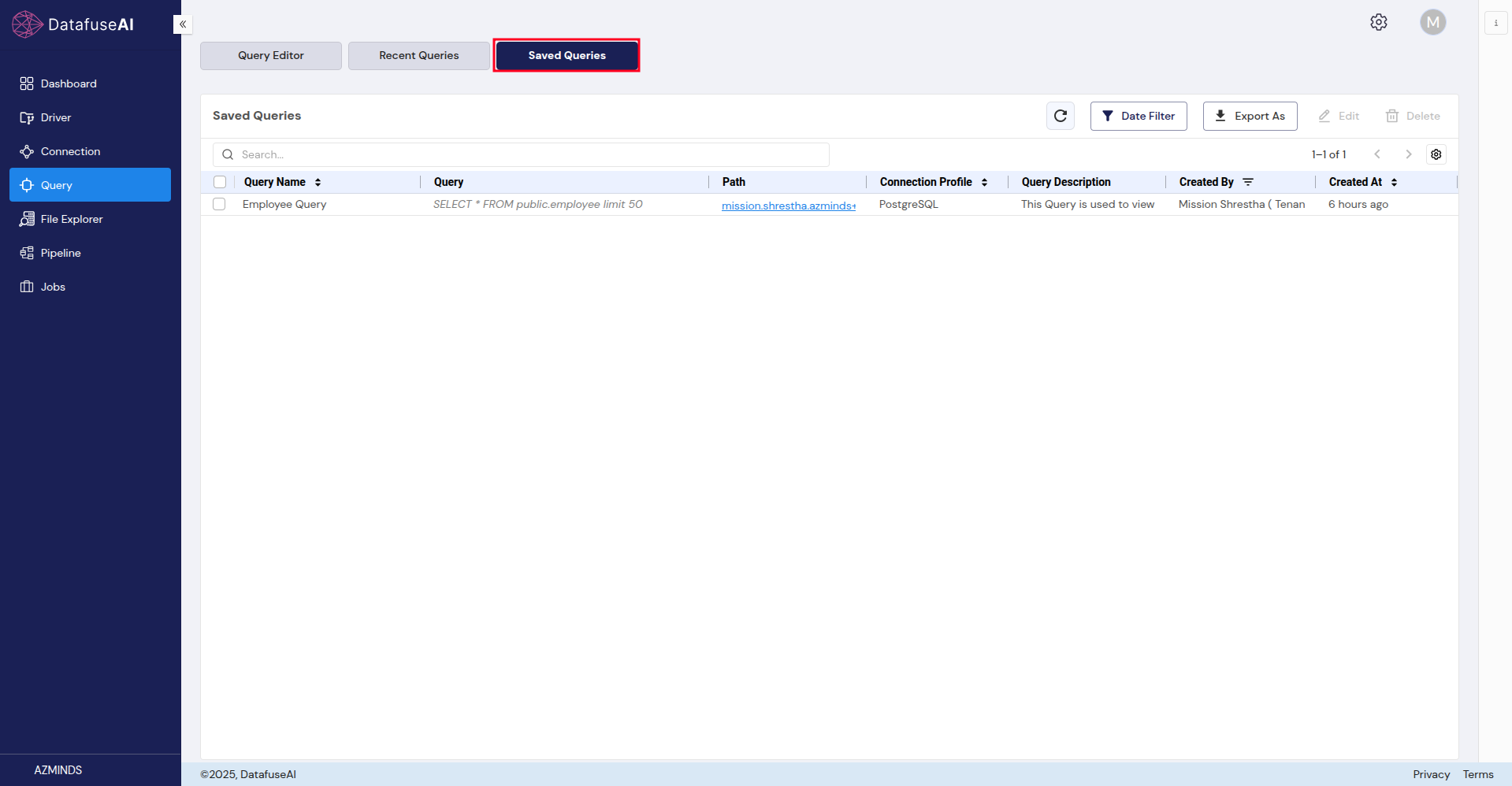1512x786 pixels.
Task: Select Jobs in the sidebar
Action: click(x=52, y=287)
